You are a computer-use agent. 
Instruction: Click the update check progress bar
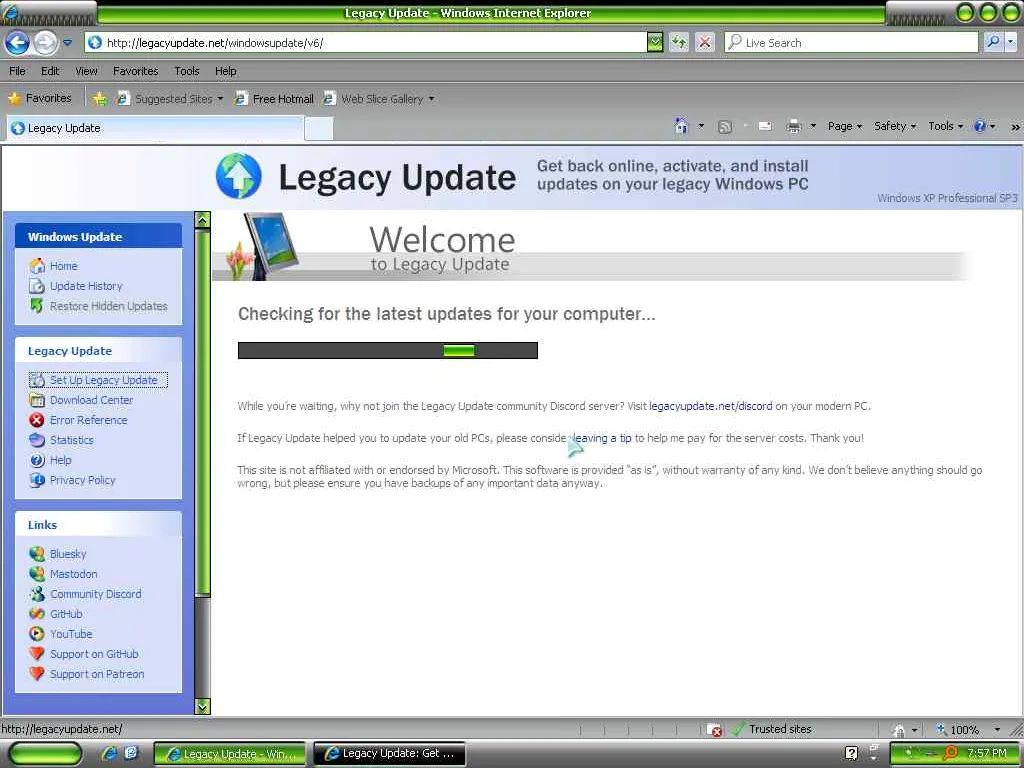387,351
